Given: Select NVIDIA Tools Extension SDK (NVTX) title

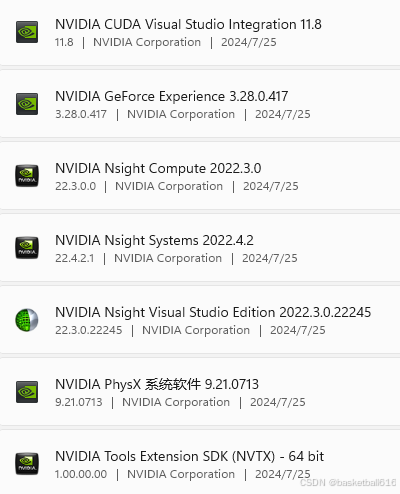Looking at the screenshot, I should click(189, 456).
